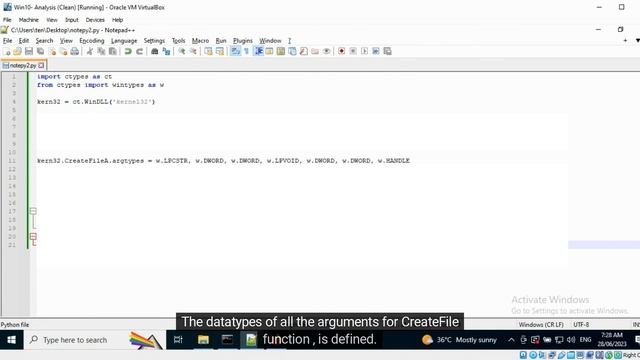Click the Windows Start button
The width and height of the screenshot is (640, 360).
coord(11,340)
